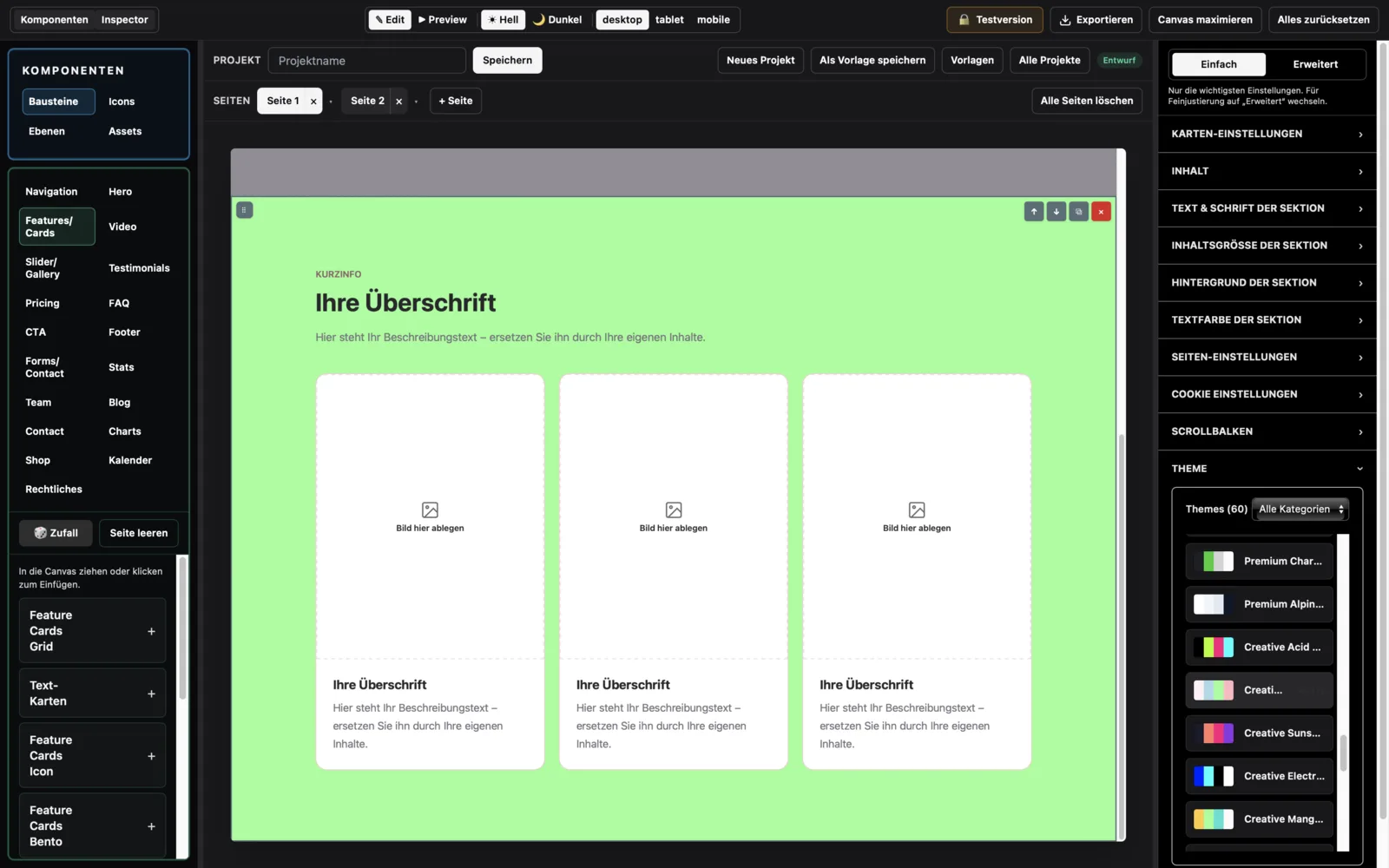Add a new page with + Seite
Viewport: 1389px width, 868px height.
pyautogui.click(x=456, y=101)
